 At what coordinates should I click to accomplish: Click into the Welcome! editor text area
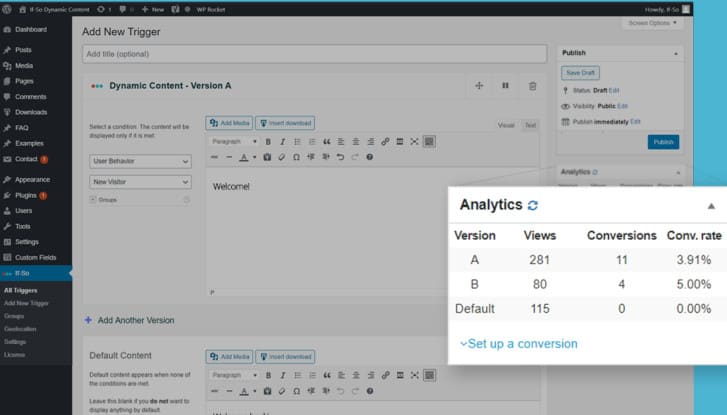pos(372,230)
